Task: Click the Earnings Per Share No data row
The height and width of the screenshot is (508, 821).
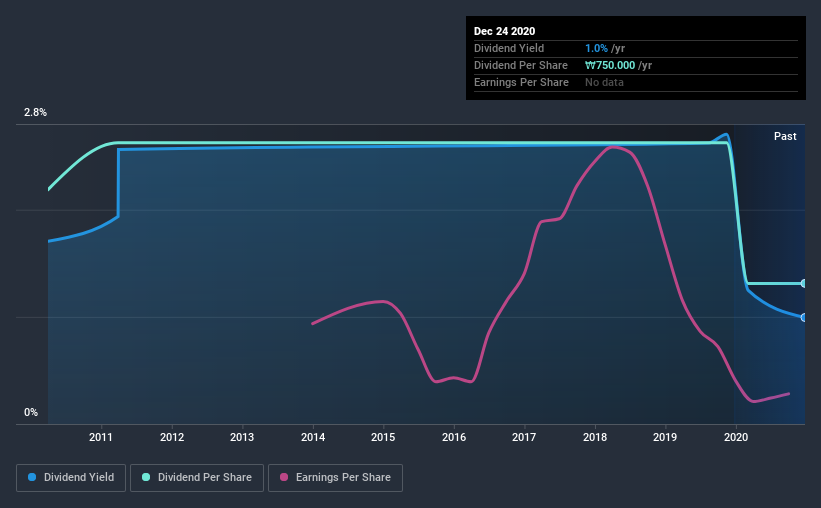Action: point(636,82)
